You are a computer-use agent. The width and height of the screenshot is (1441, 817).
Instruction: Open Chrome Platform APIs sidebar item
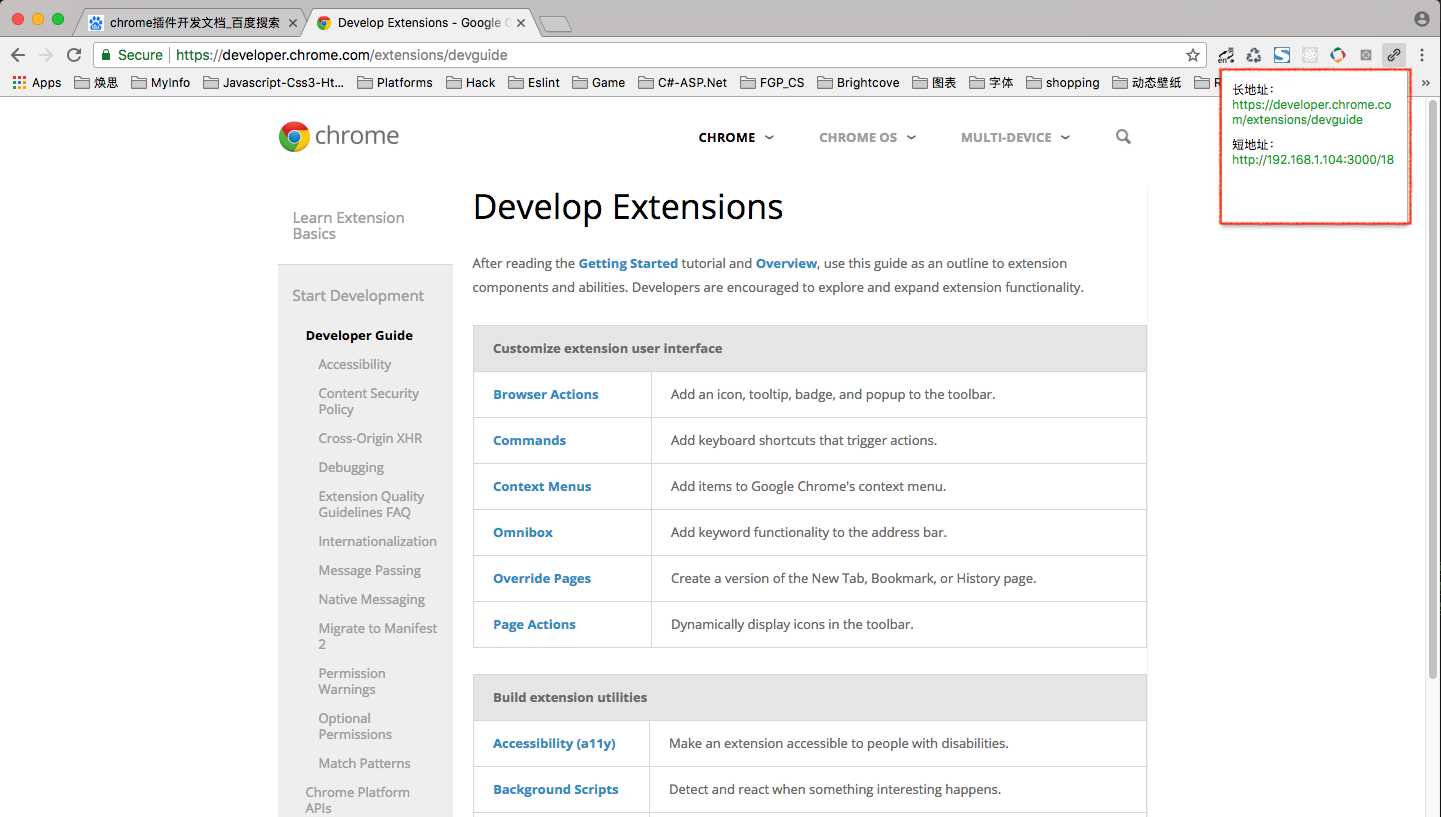357,800
